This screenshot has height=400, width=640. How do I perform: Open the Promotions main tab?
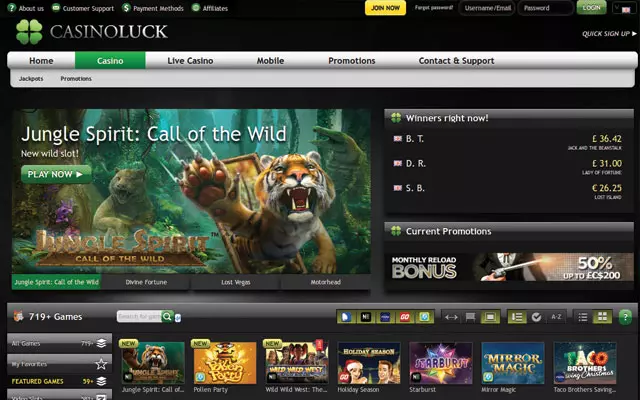coord(351,60)
